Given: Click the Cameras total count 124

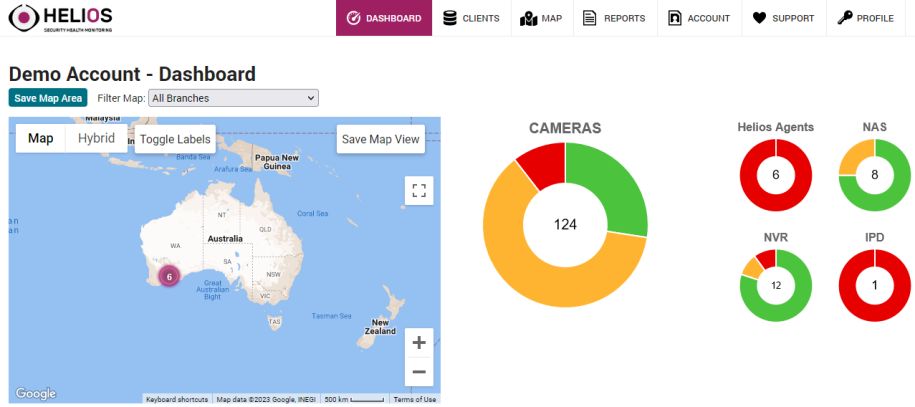Looking at the screenshot, I should [565, 225].
